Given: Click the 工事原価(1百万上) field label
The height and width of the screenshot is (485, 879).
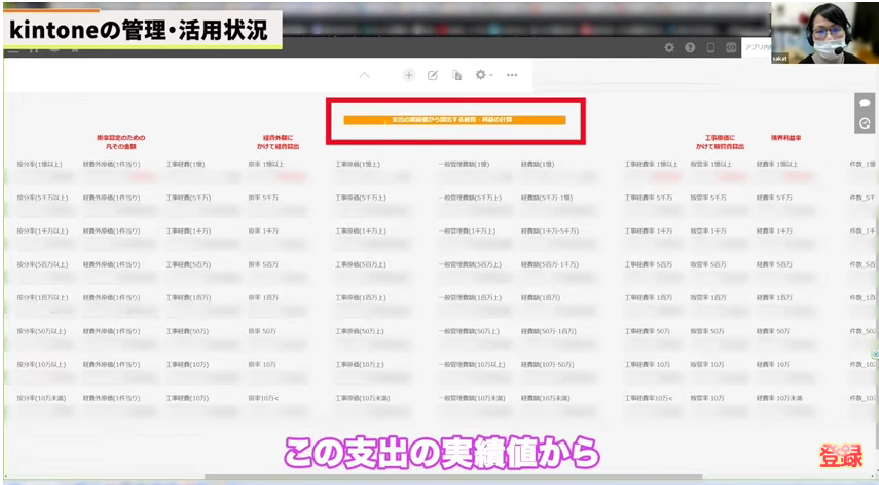Looking at the screenshot, I should 360,297.
